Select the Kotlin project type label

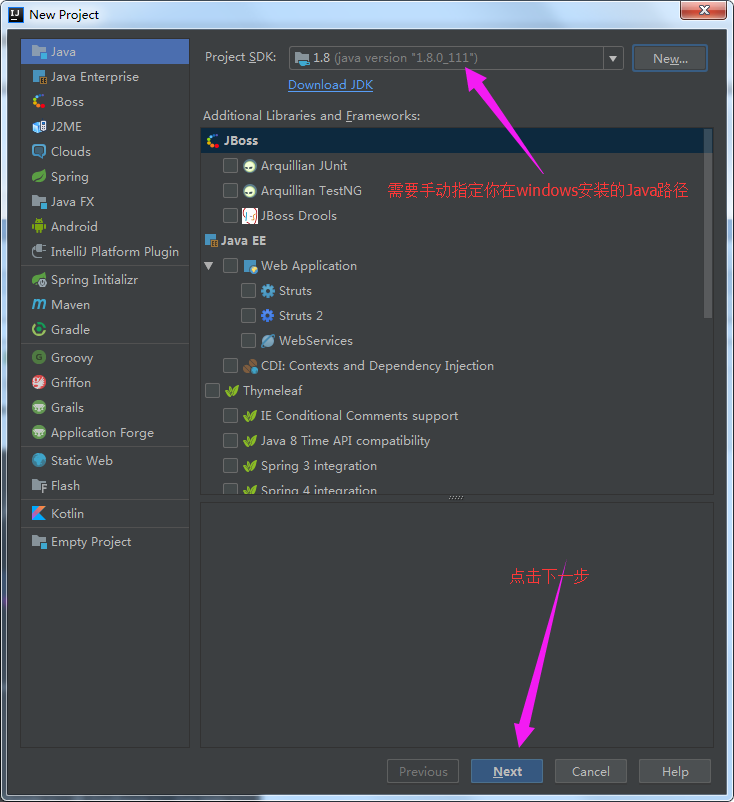pos(68,514)
